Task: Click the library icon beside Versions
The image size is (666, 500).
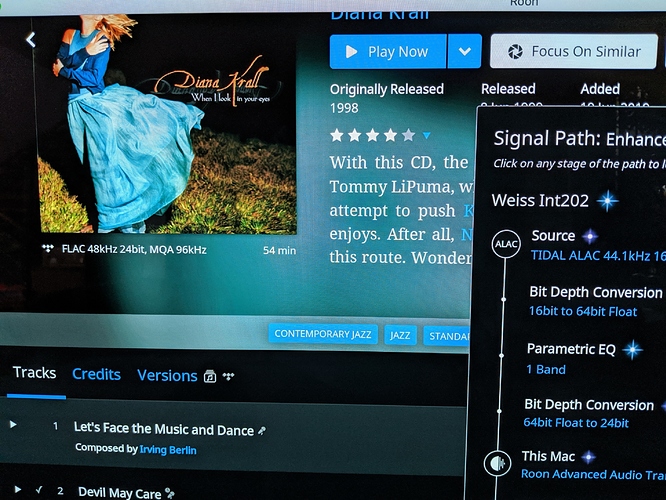Action: tap(210, 376)
